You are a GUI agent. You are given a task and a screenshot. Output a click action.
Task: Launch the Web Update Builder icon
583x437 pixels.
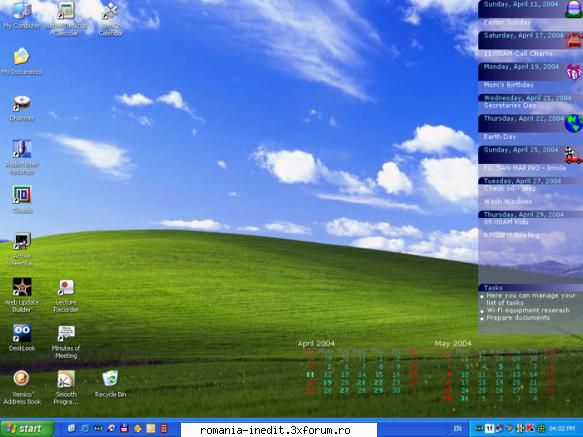[22, 295]
